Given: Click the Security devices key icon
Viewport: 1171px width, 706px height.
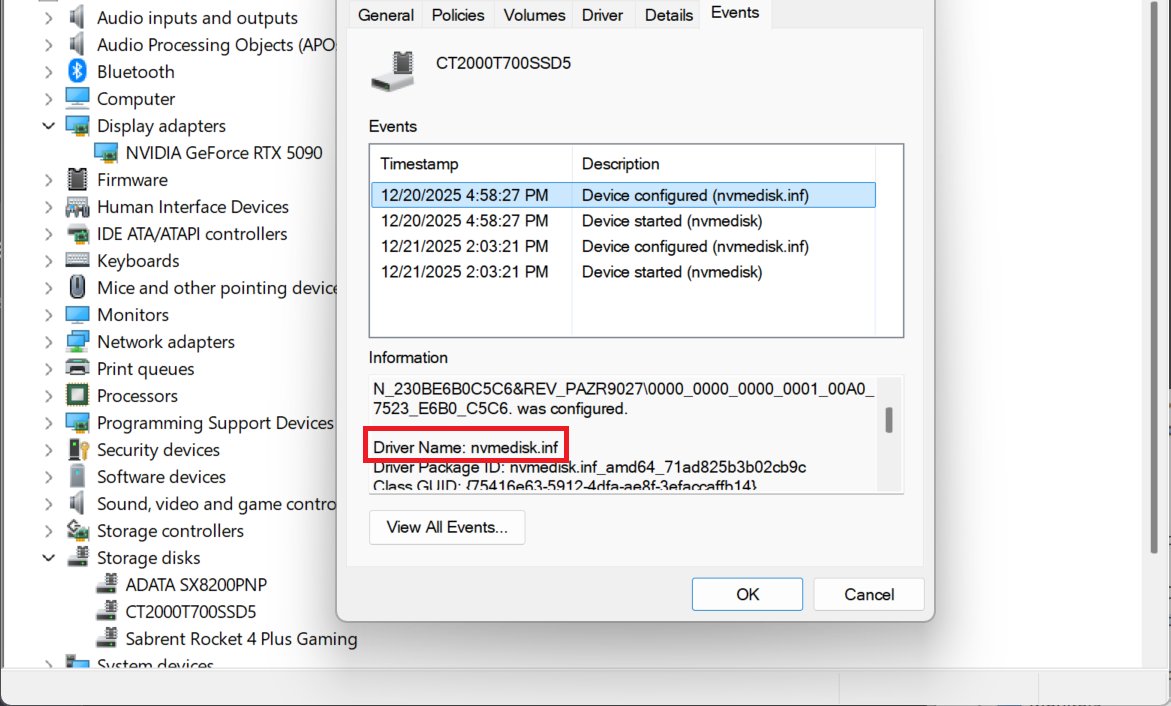Looking at the screenshot, I should pyautogui.click(x=78, y=449).
